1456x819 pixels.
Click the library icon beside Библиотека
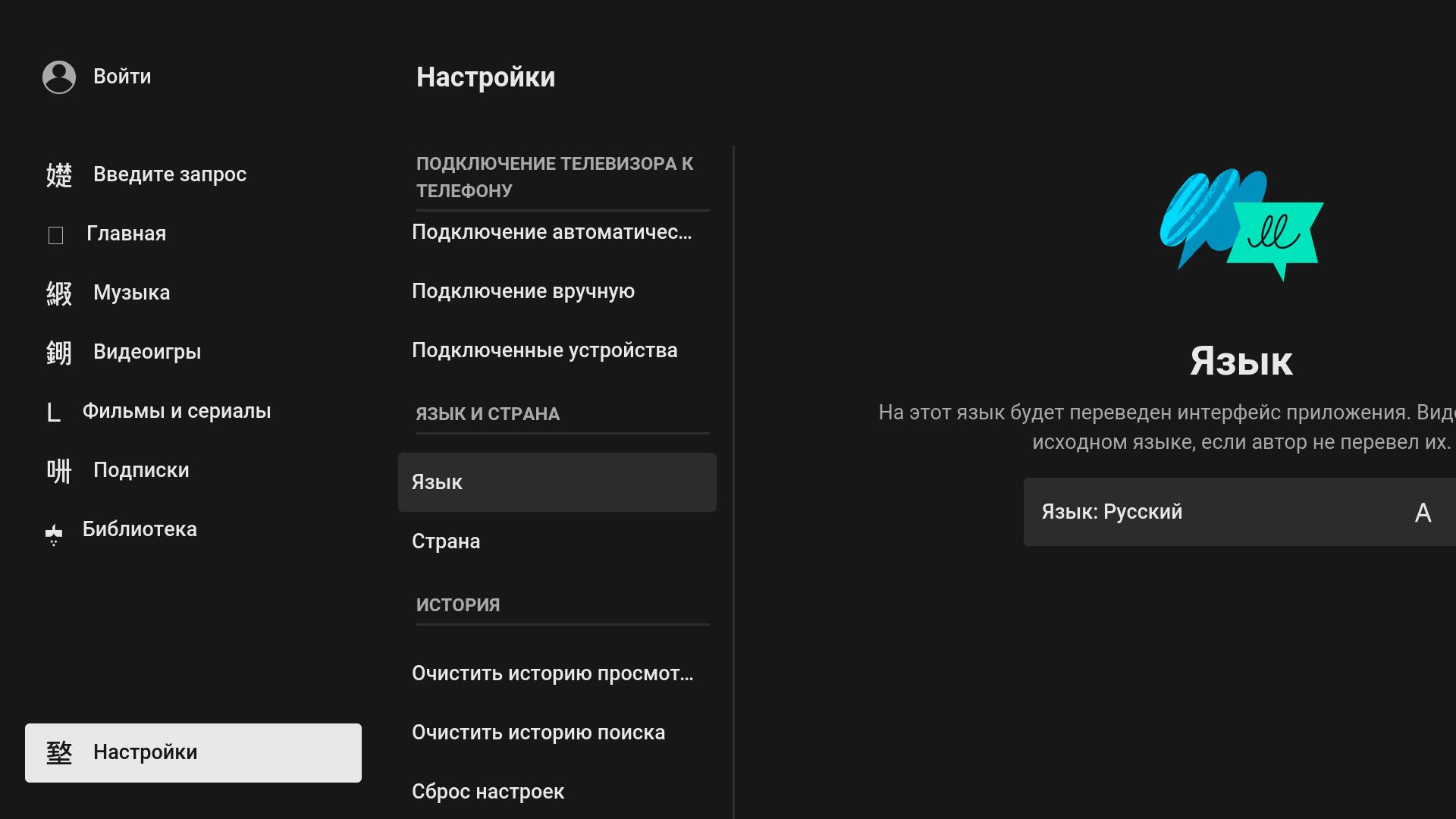[x=54, y=533]
